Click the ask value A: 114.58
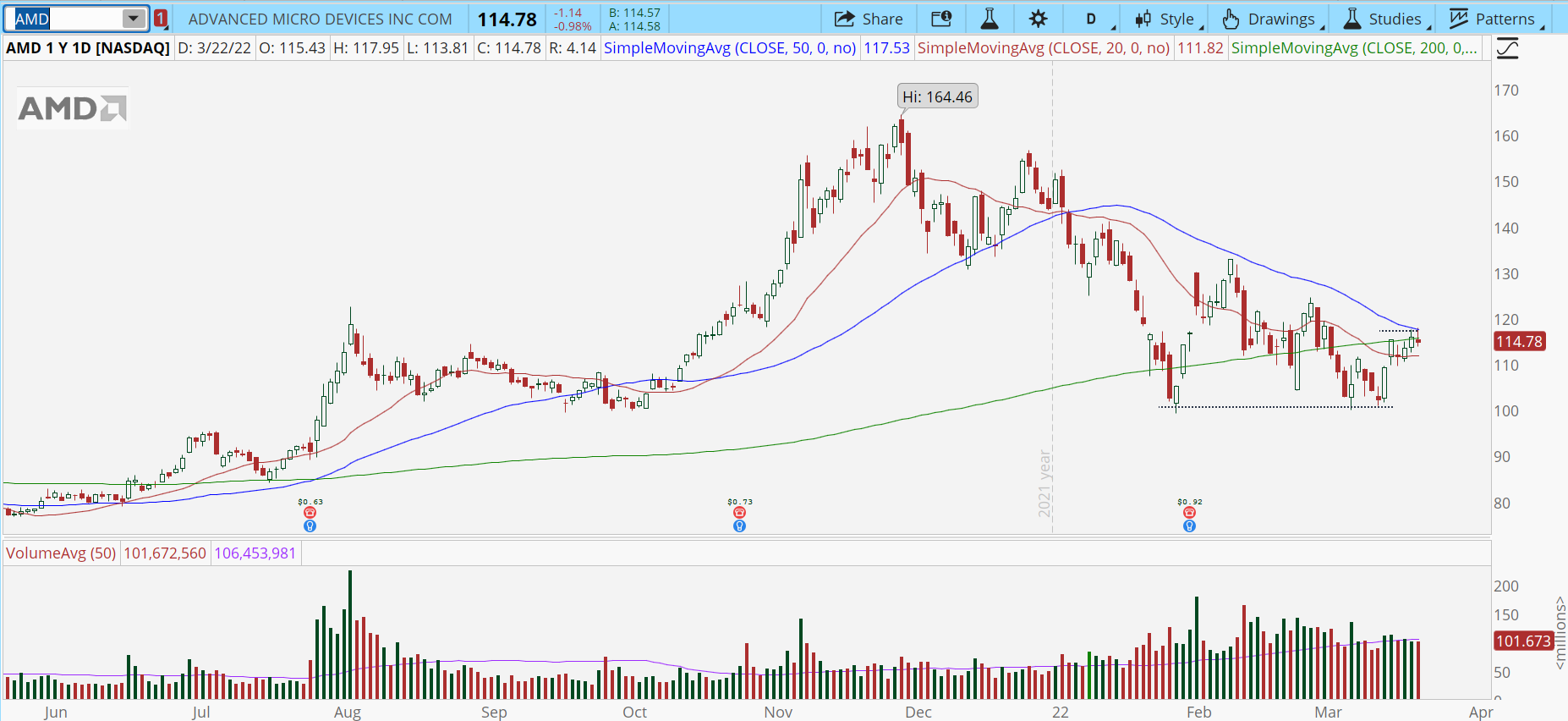 634,26
